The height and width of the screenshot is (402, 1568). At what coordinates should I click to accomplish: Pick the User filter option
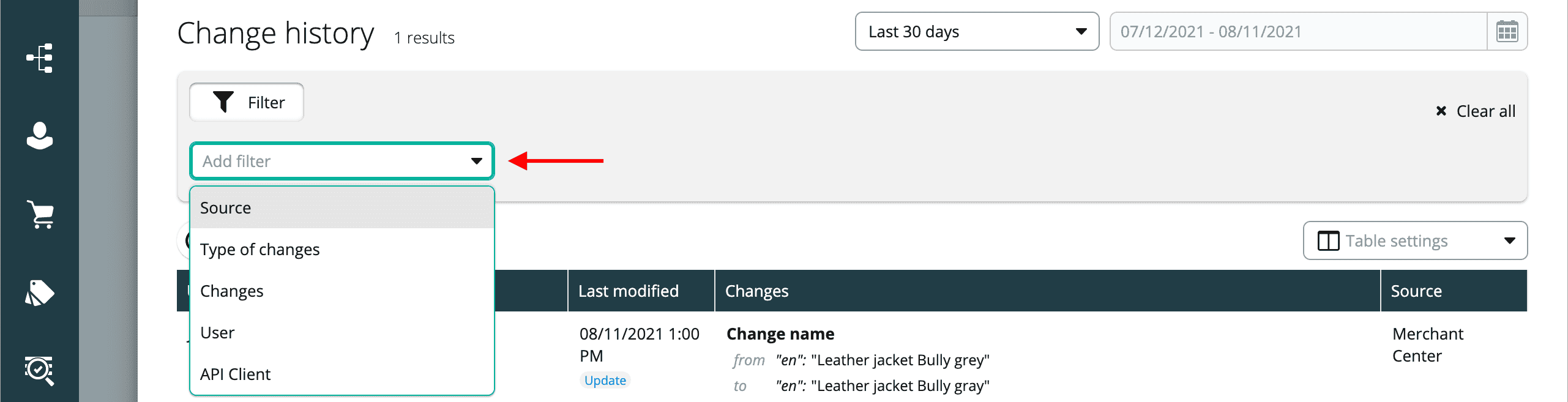pyautogui.click(x=342, y=333)
